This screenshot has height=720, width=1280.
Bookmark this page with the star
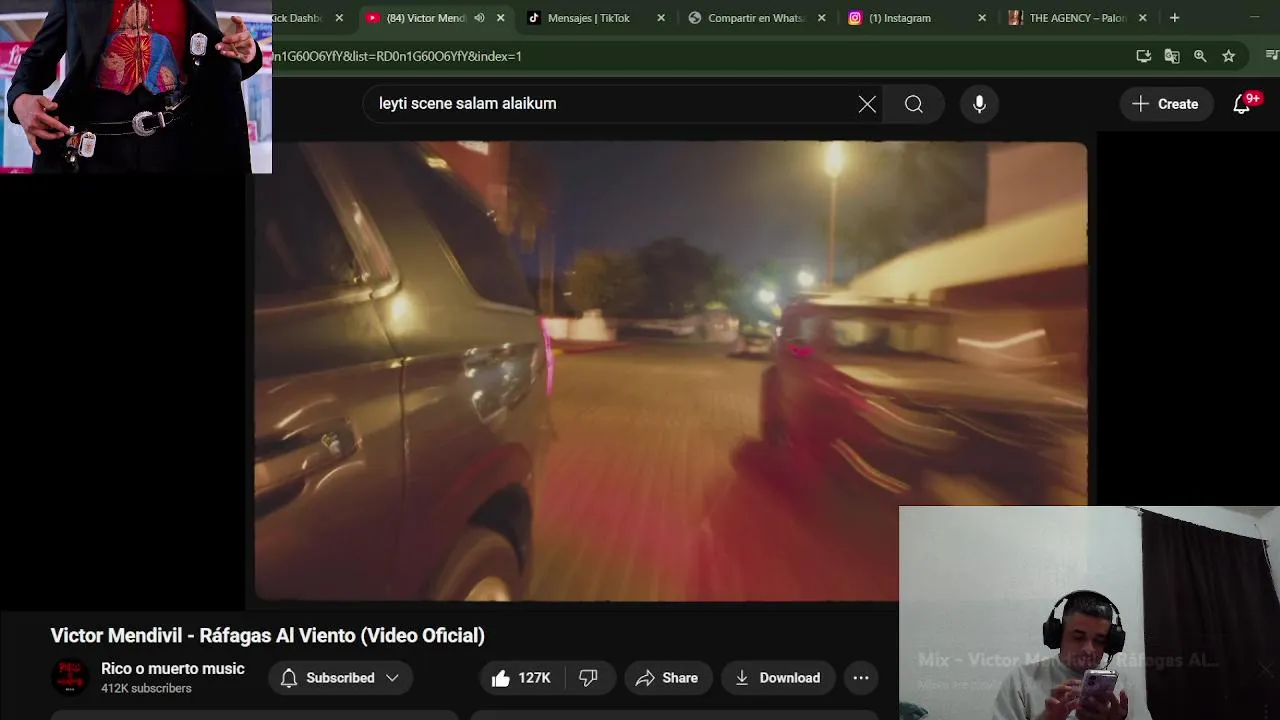tap(1228, 56)
